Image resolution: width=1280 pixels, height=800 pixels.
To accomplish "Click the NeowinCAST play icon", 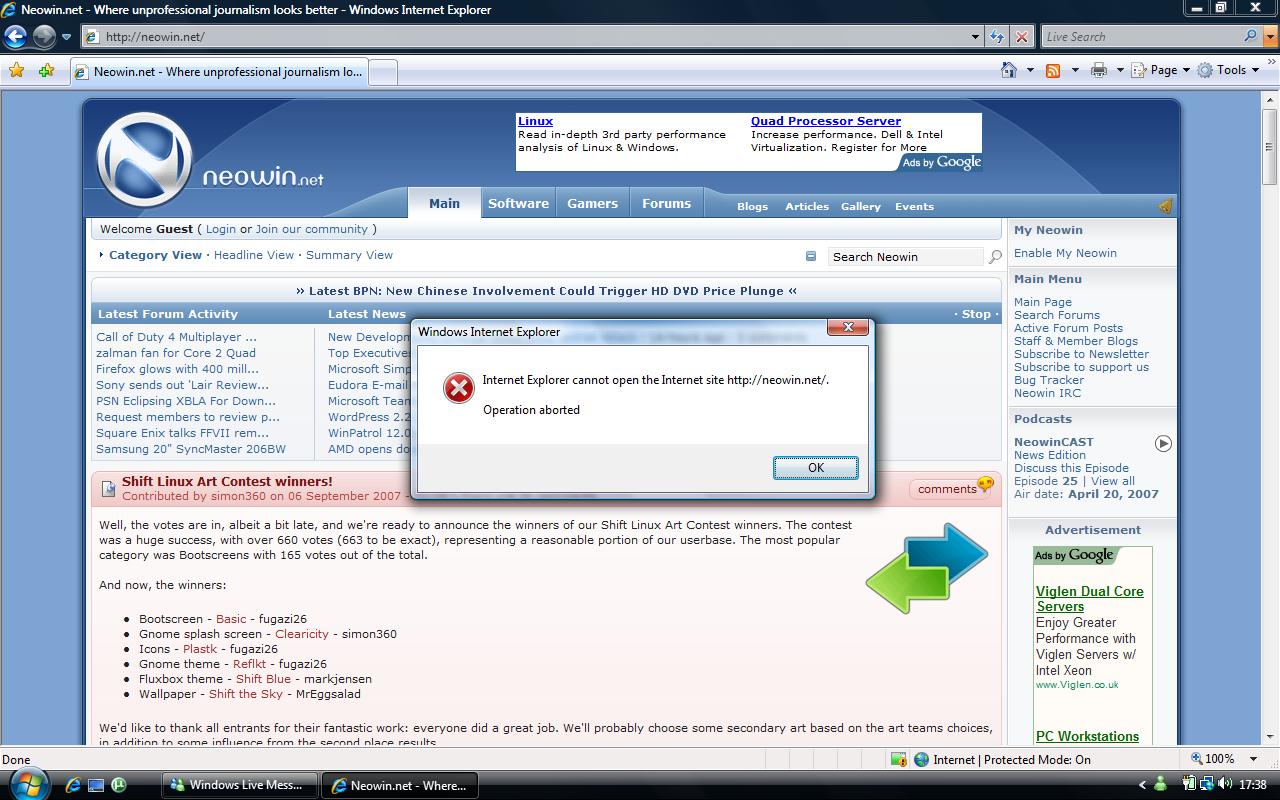I will click(x=1163, y=443).
